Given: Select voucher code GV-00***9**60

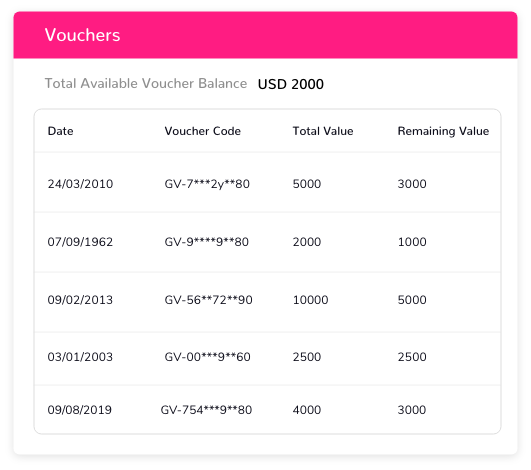Looking at the screenshot, I should pyautogui.click(x=207, y=357).
